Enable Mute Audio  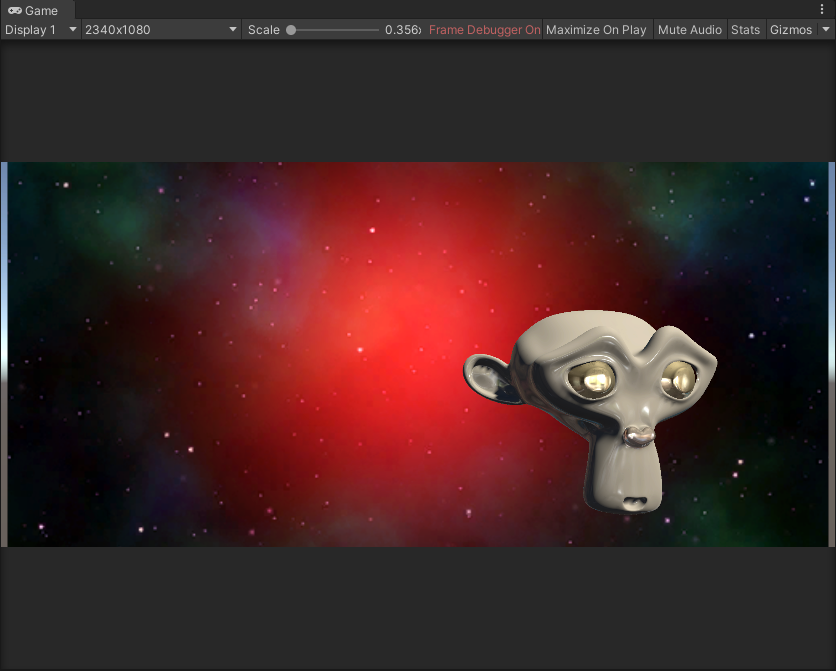click(690, 30)
